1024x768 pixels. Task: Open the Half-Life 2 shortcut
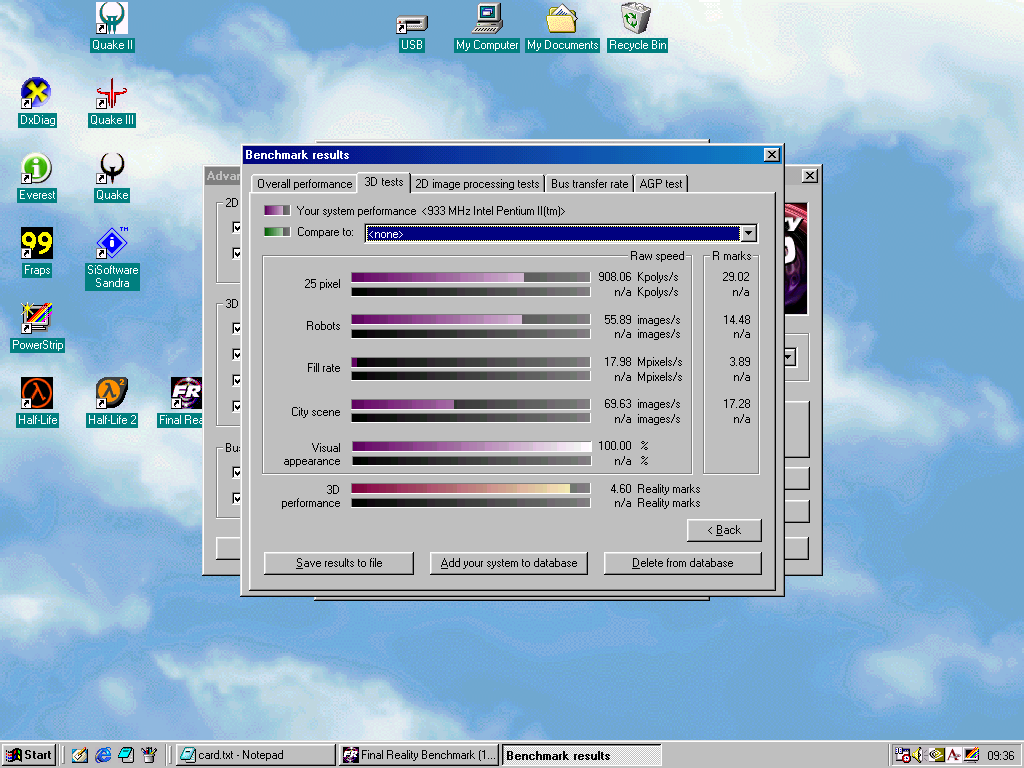(111, 395)
